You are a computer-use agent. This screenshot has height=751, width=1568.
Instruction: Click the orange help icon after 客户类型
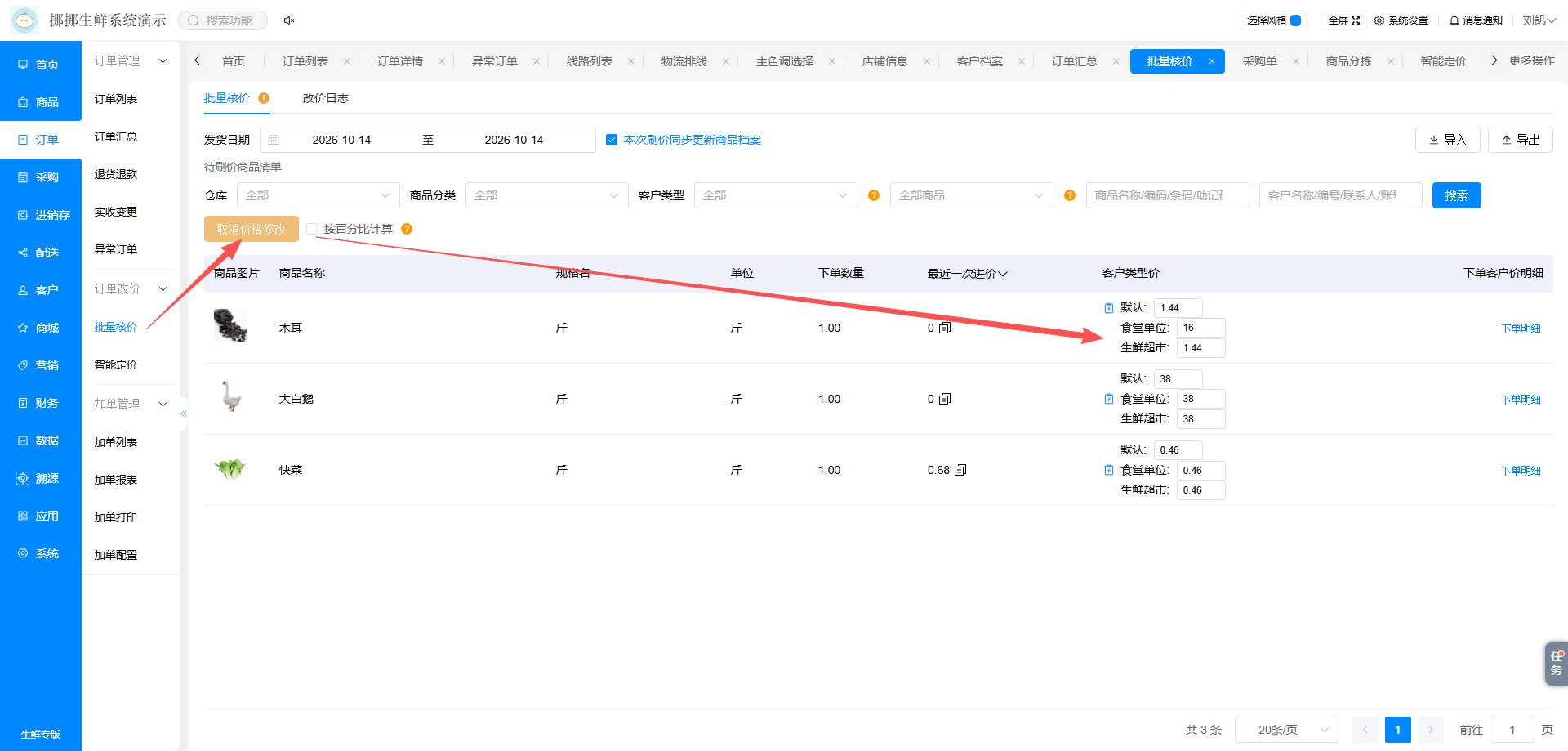(x=874, y=195)
